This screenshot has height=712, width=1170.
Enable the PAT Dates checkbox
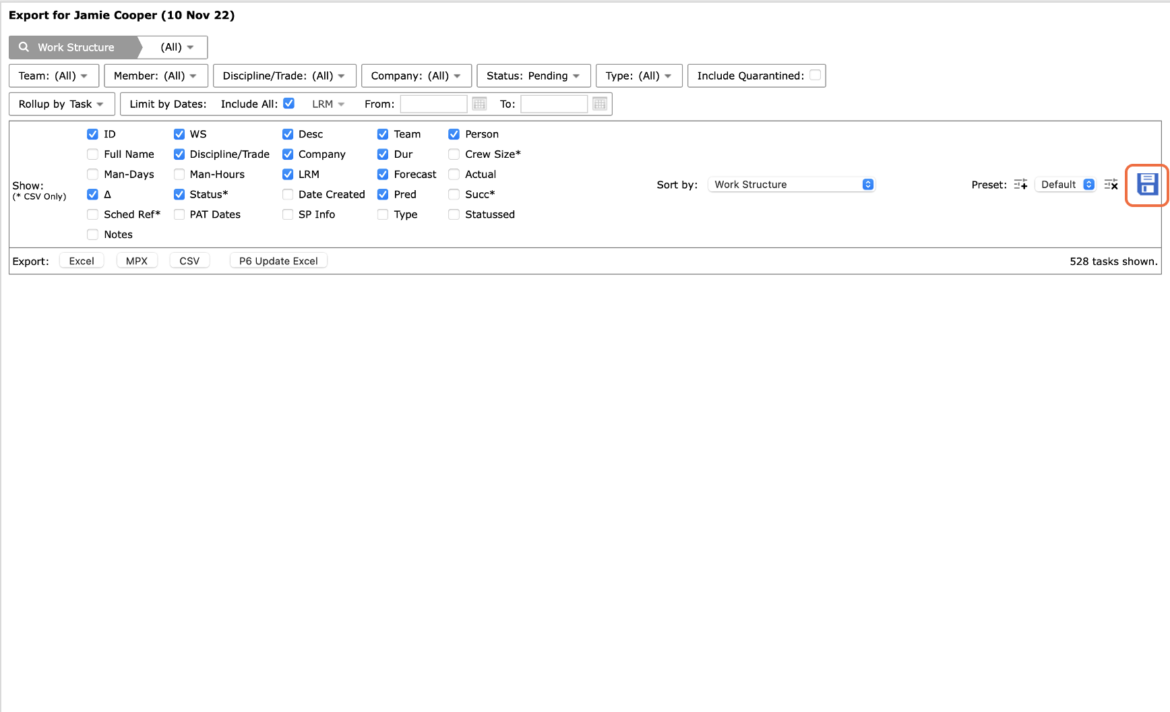(x=179, y=214)
